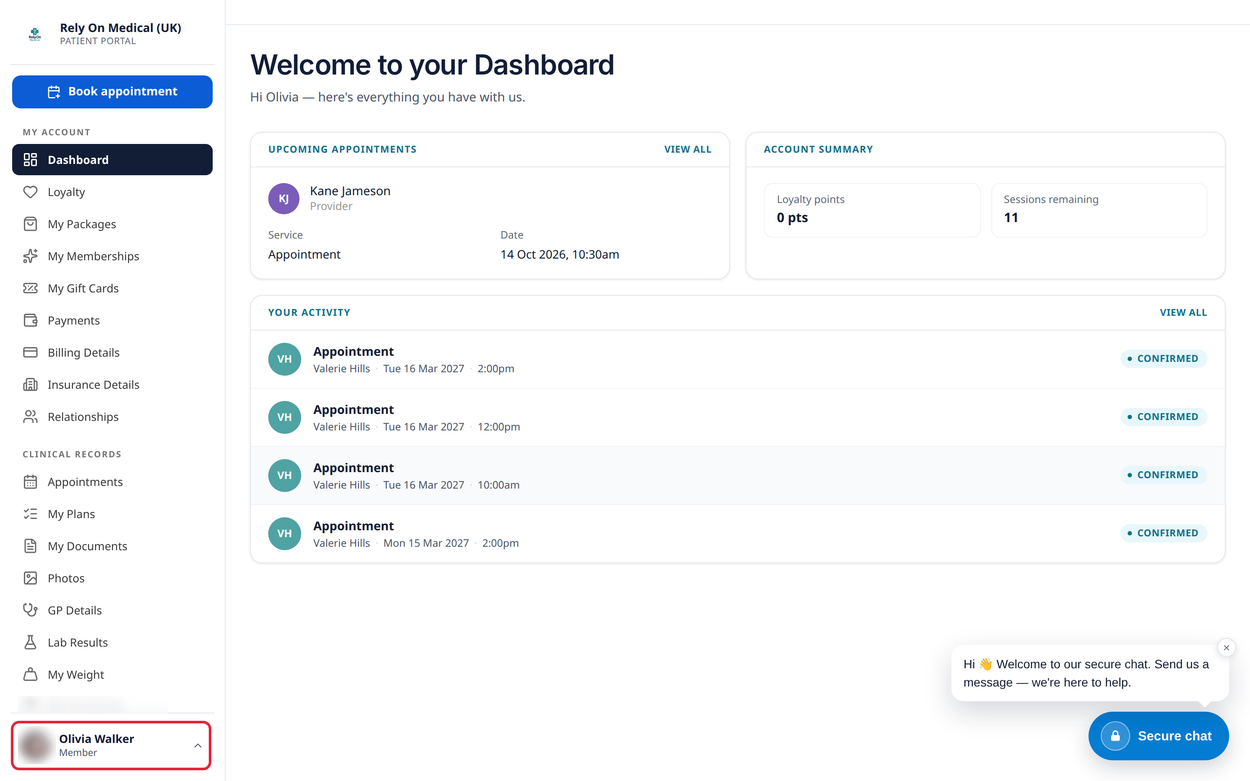Click the Payments wallet icon
The width and height of the screenshot is (1250, 781).
coord(30,320)
